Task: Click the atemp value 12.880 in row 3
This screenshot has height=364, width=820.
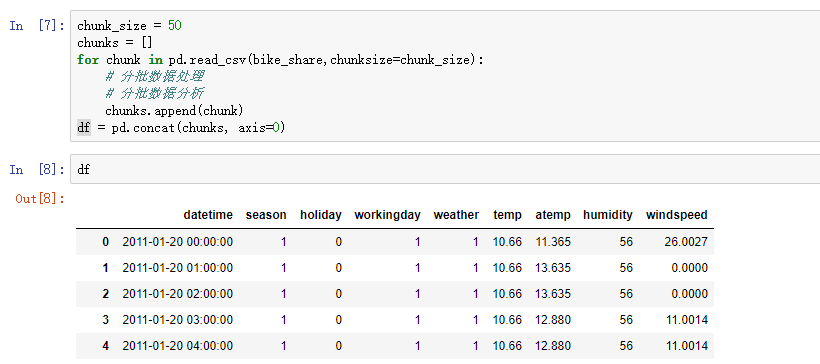Action: (x=553, y=320)
